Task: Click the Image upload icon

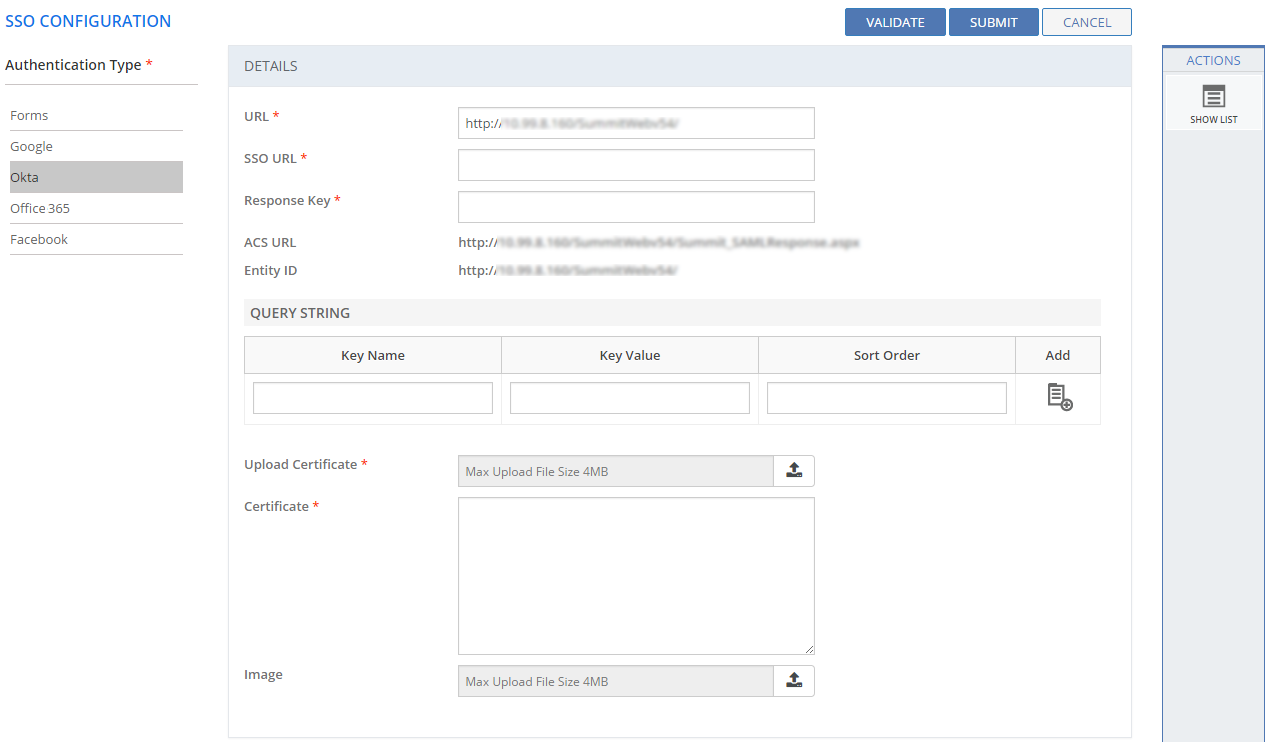Action: click(x=794, y=681)
